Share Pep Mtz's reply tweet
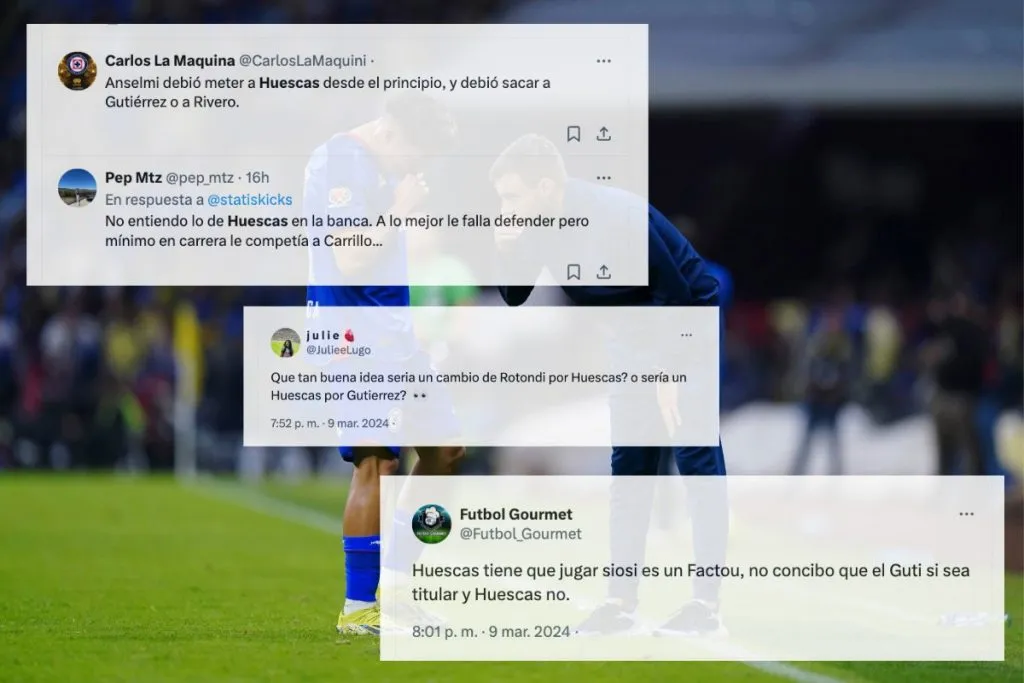 click(603, 272)
